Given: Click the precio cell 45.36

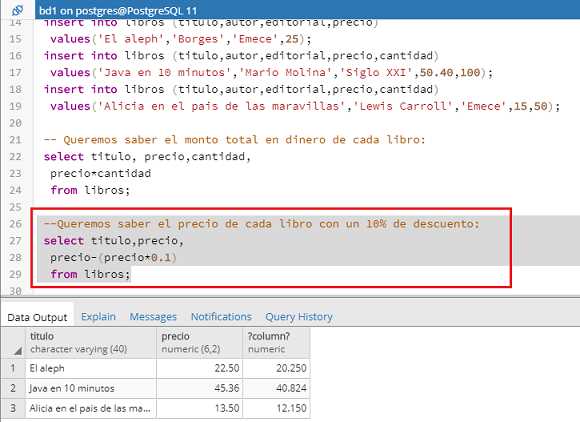Looking at the screenshot, I should click(200, 388).
